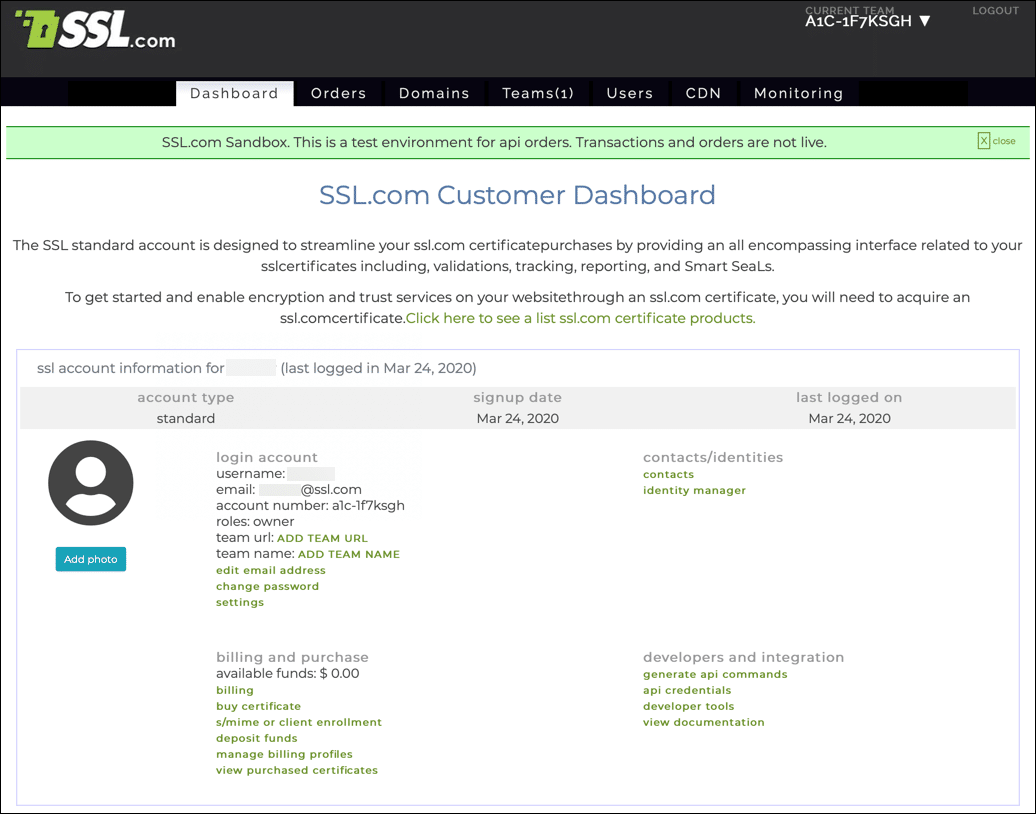Open the certificate products list link
The image size is (1036, 814).
pos(580,318)
